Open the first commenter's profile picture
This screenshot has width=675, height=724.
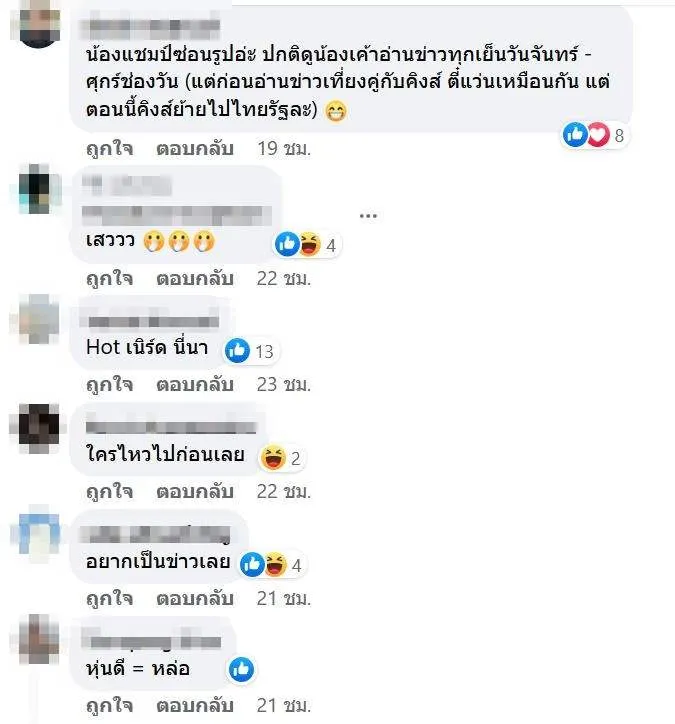[40, 24]
